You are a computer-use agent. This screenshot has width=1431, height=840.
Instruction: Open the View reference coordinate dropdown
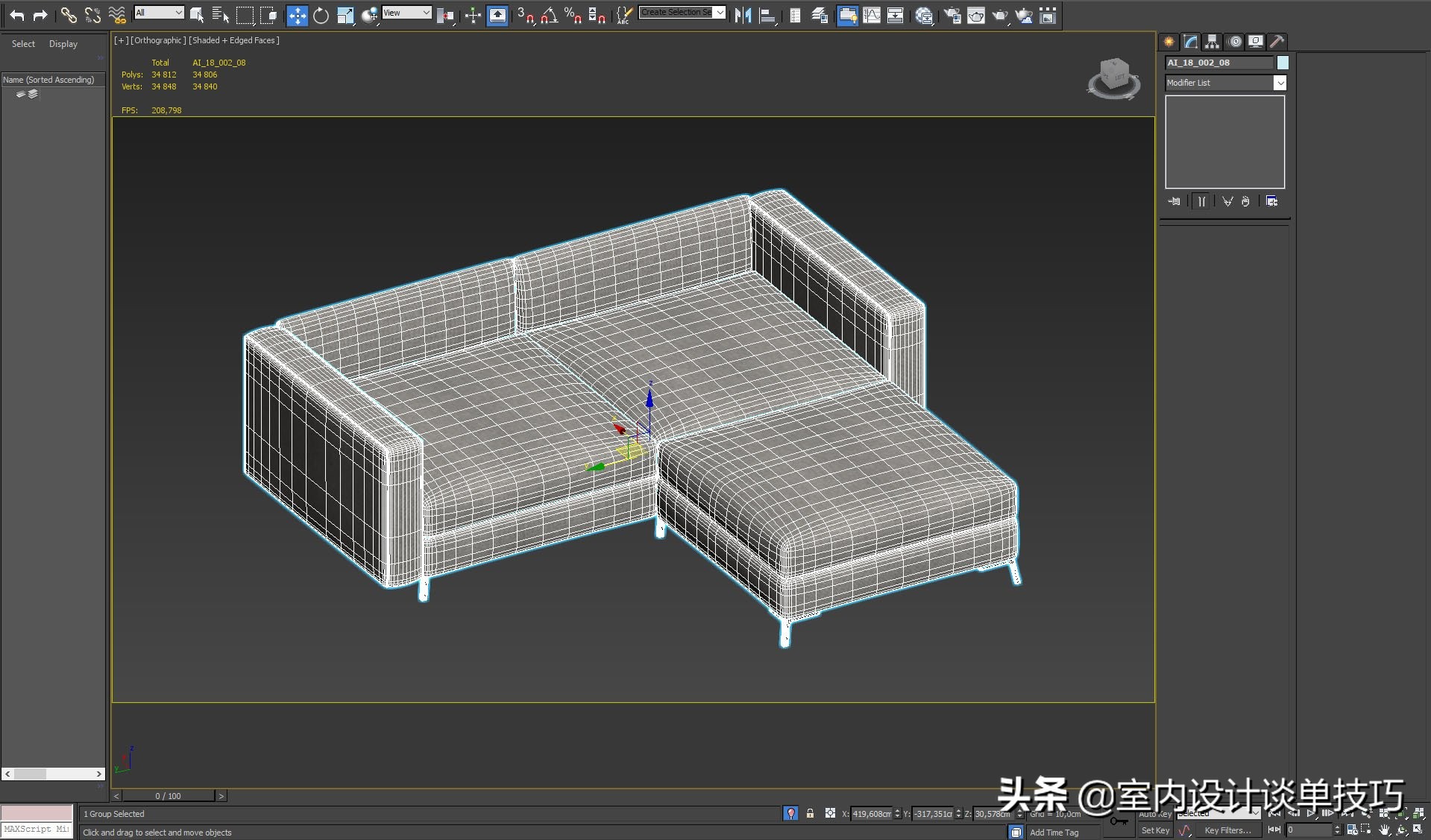pos(406,13)
